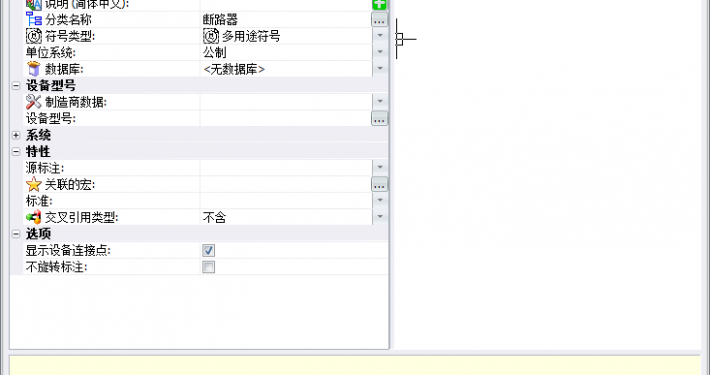Open the 关联的宏 browse button
This screenshot has height=375, width=710.
pos(379,184)
